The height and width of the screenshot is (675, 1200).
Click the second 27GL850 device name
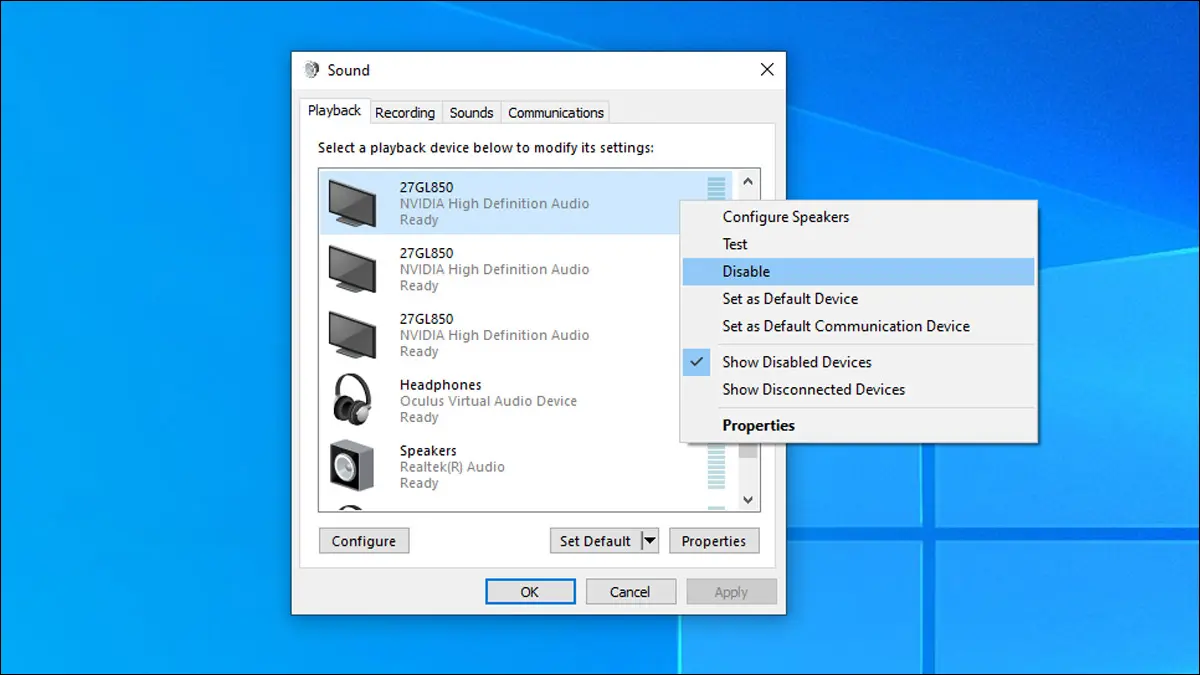pyautogui.click(x=426, y=253)
